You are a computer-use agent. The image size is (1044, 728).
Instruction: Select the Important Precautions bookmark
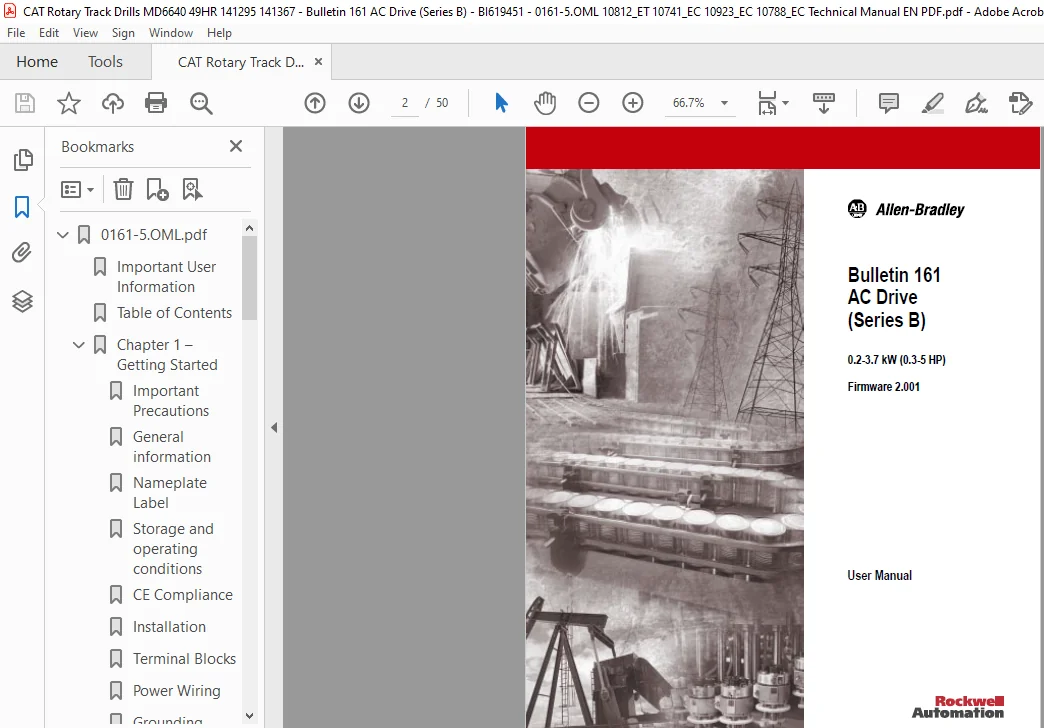click(171, 400)
